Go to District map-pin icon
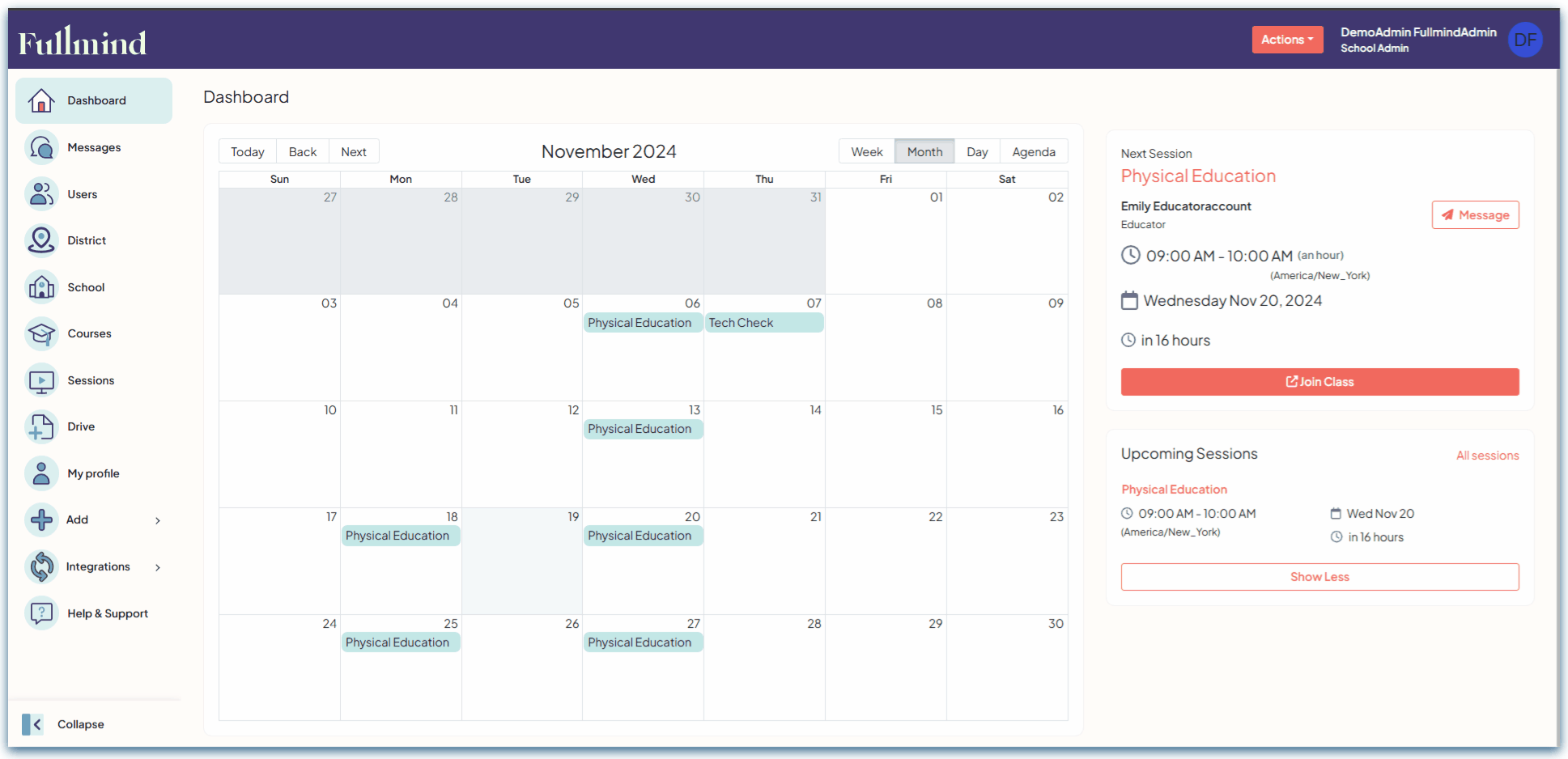This screenshot has height=759, width=1568. (x=41, y=240)
